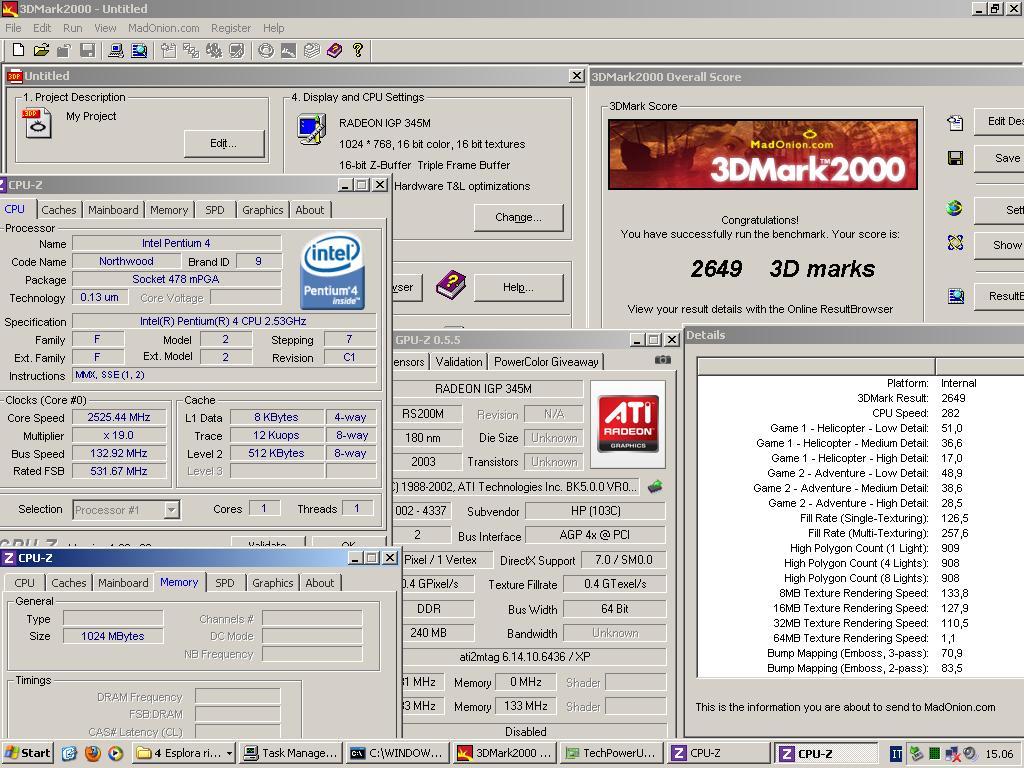Click the Name field showing Intel Pentium 4

click(176, 243)
